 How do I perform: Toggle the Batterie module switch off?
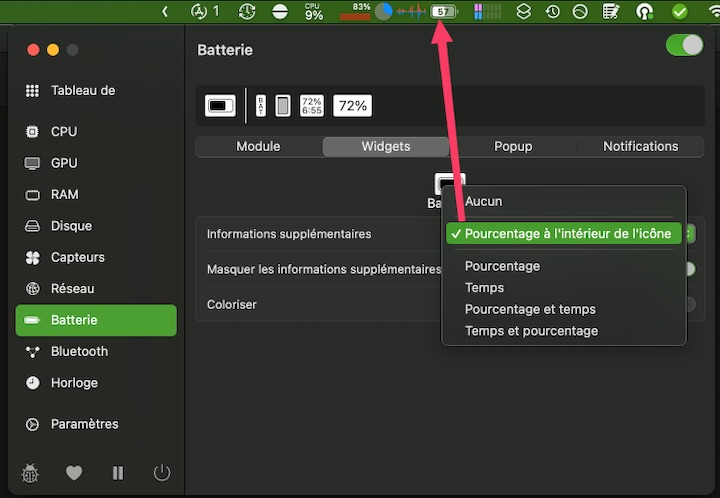coord(684,46)
